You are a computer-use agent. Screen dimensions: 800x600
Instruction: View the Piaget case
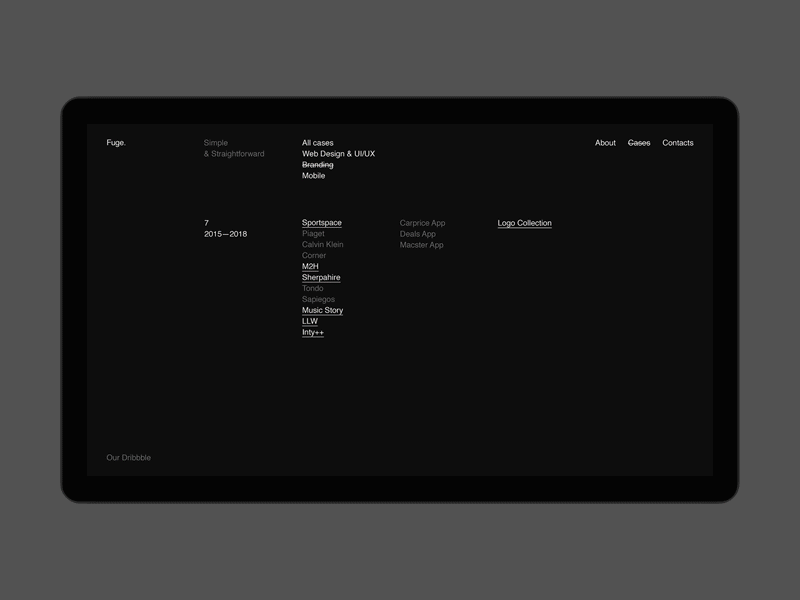click(314, 233)
